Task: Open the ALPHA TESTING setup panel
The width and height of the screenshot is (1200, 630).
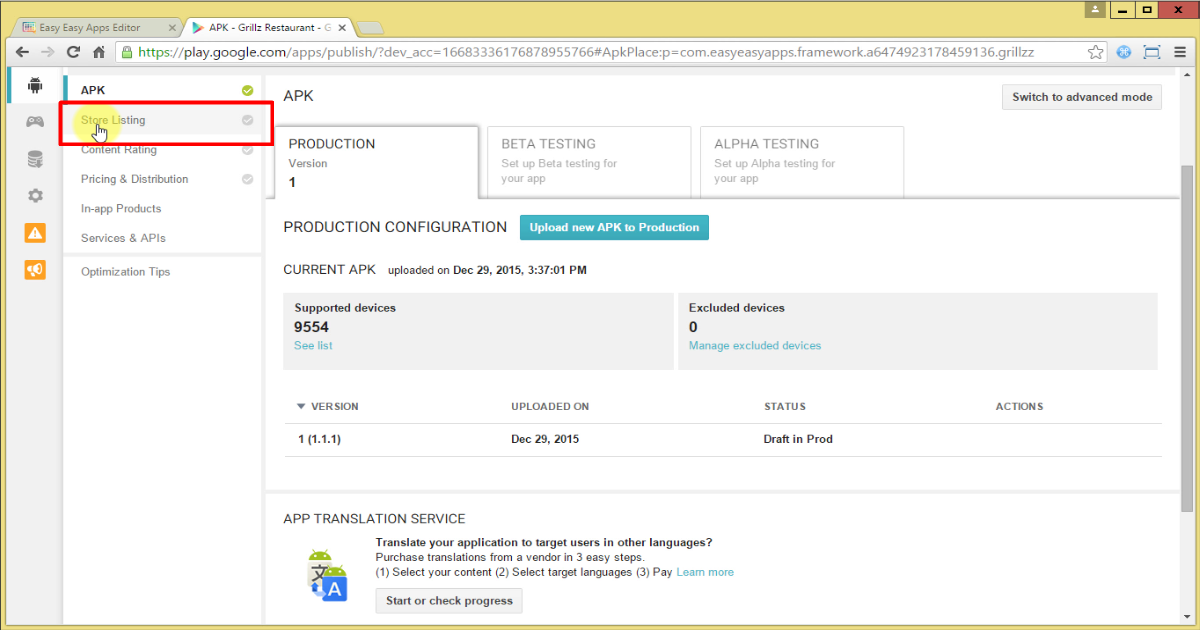Action: click(801, 161)
